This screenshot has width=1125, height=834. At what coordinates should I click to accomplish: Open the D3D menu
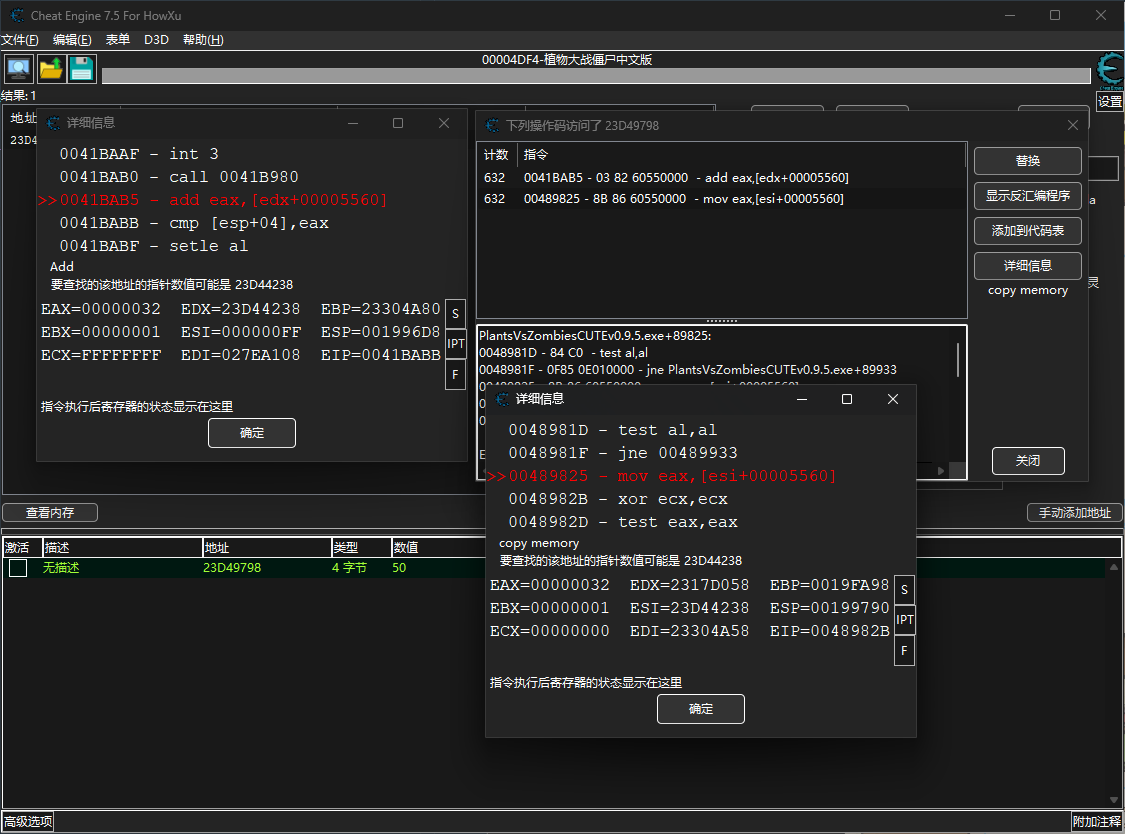(156, 40)
